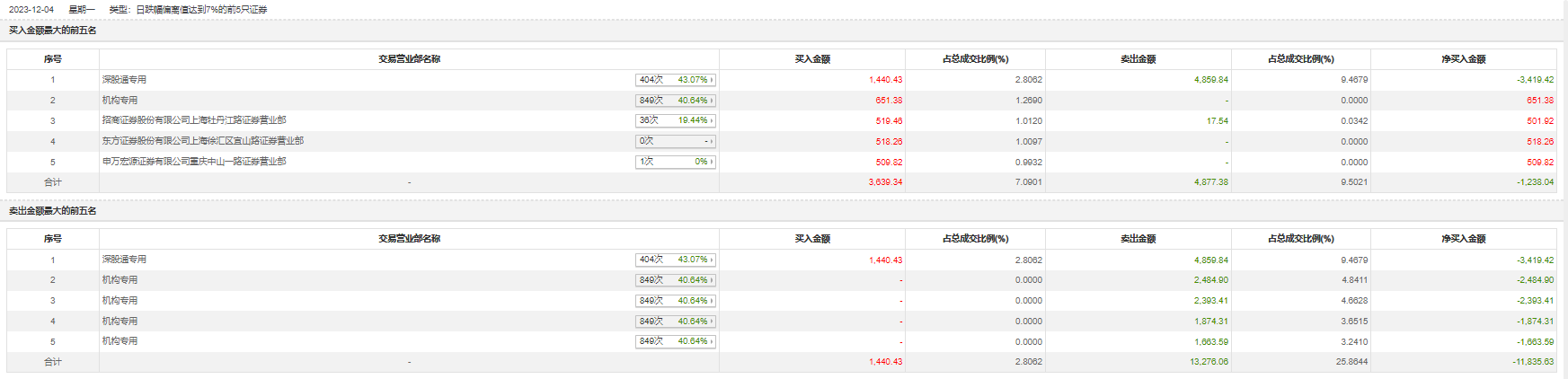1568x379 pixels.
Task: Click 净买入金额 header in the sell table
Action: click(1464, 239)
